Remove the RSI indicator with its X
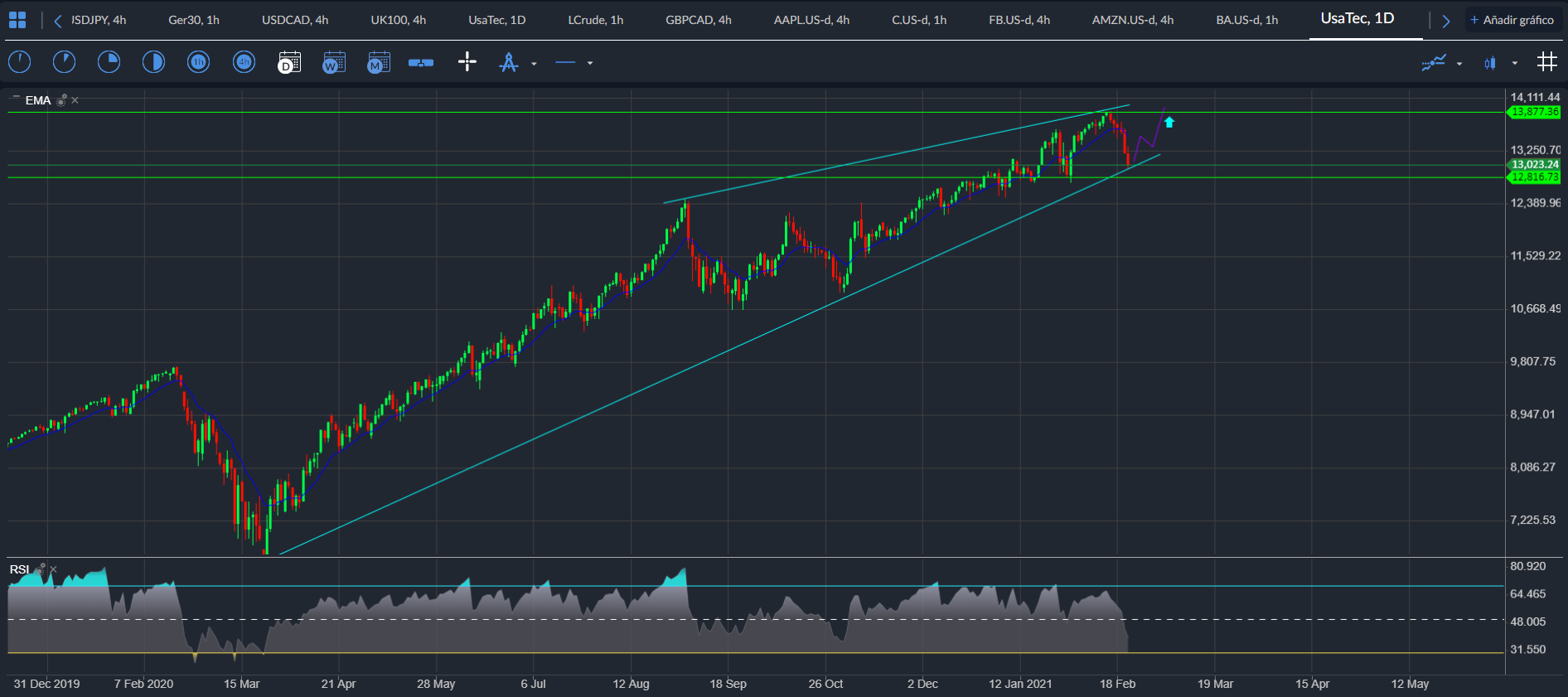Image resolution: width=1568 pixels, height=697 pixels. pos(53,569)
